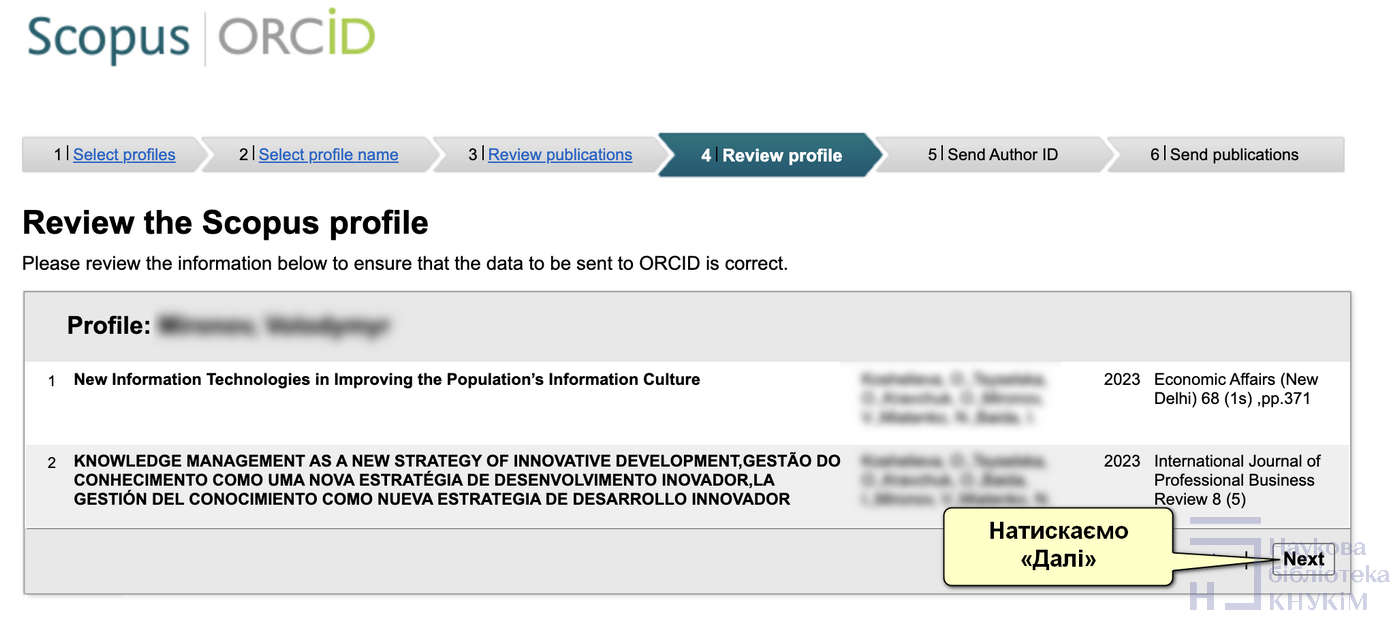Click the blurred authors of publication 1
The image size is (1400, 620).
tap(953, 399)
